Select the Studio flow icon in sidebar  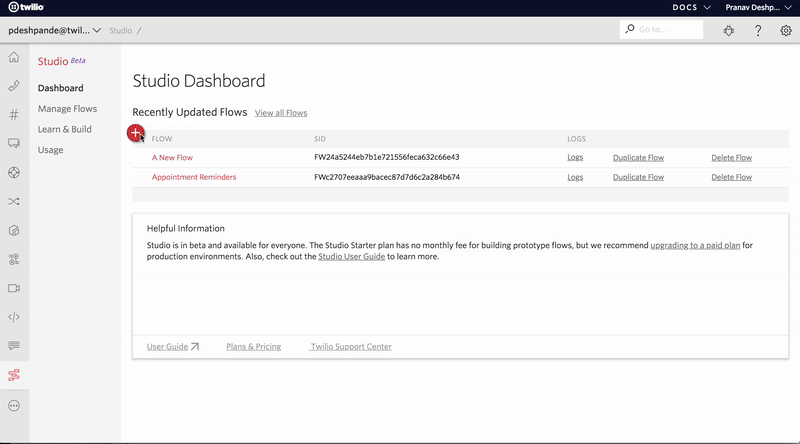(x=14, y=375)
